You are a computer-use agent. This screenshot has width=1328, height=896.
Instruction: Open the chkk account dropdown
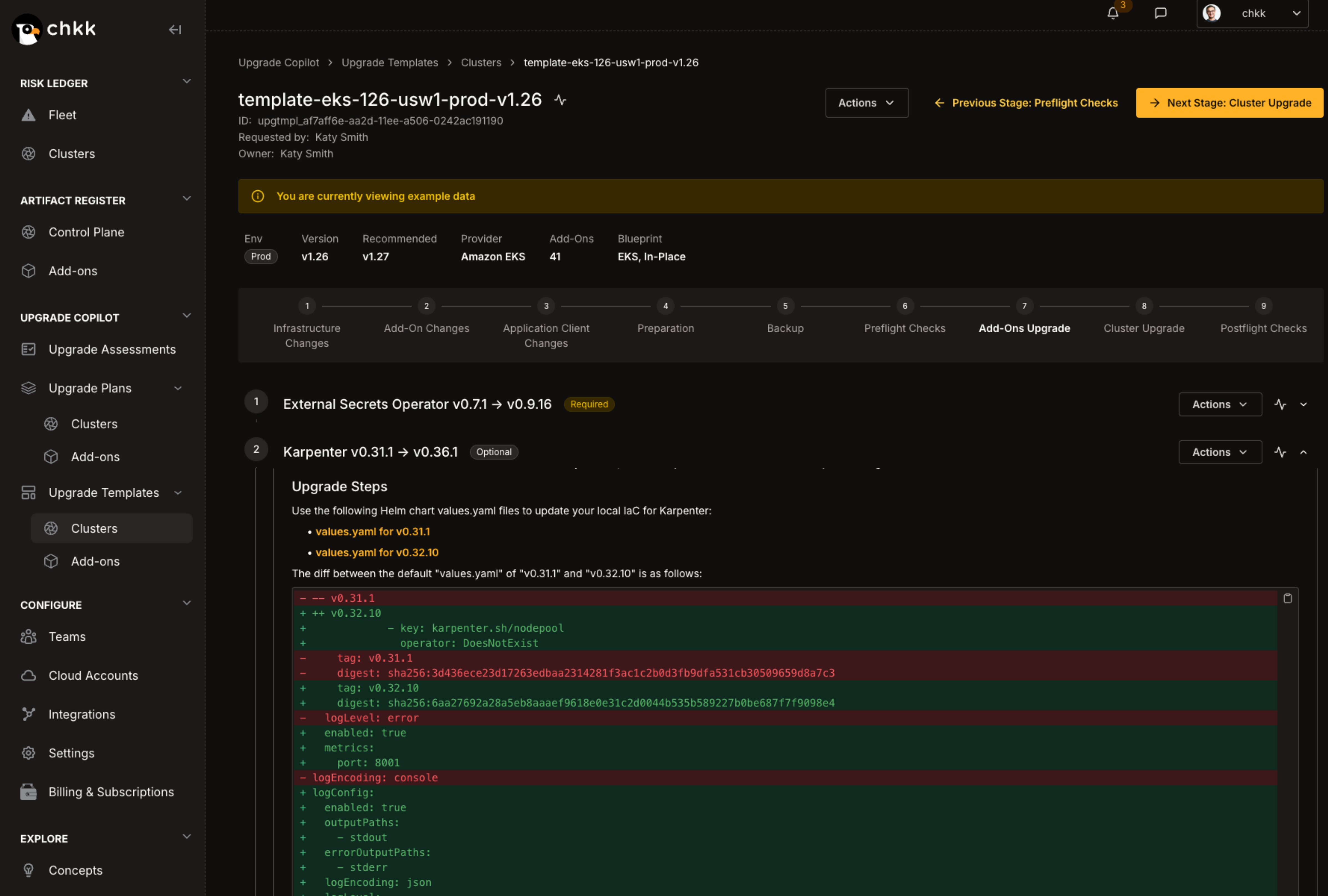pyautogui.click(x=1252, y=13)
